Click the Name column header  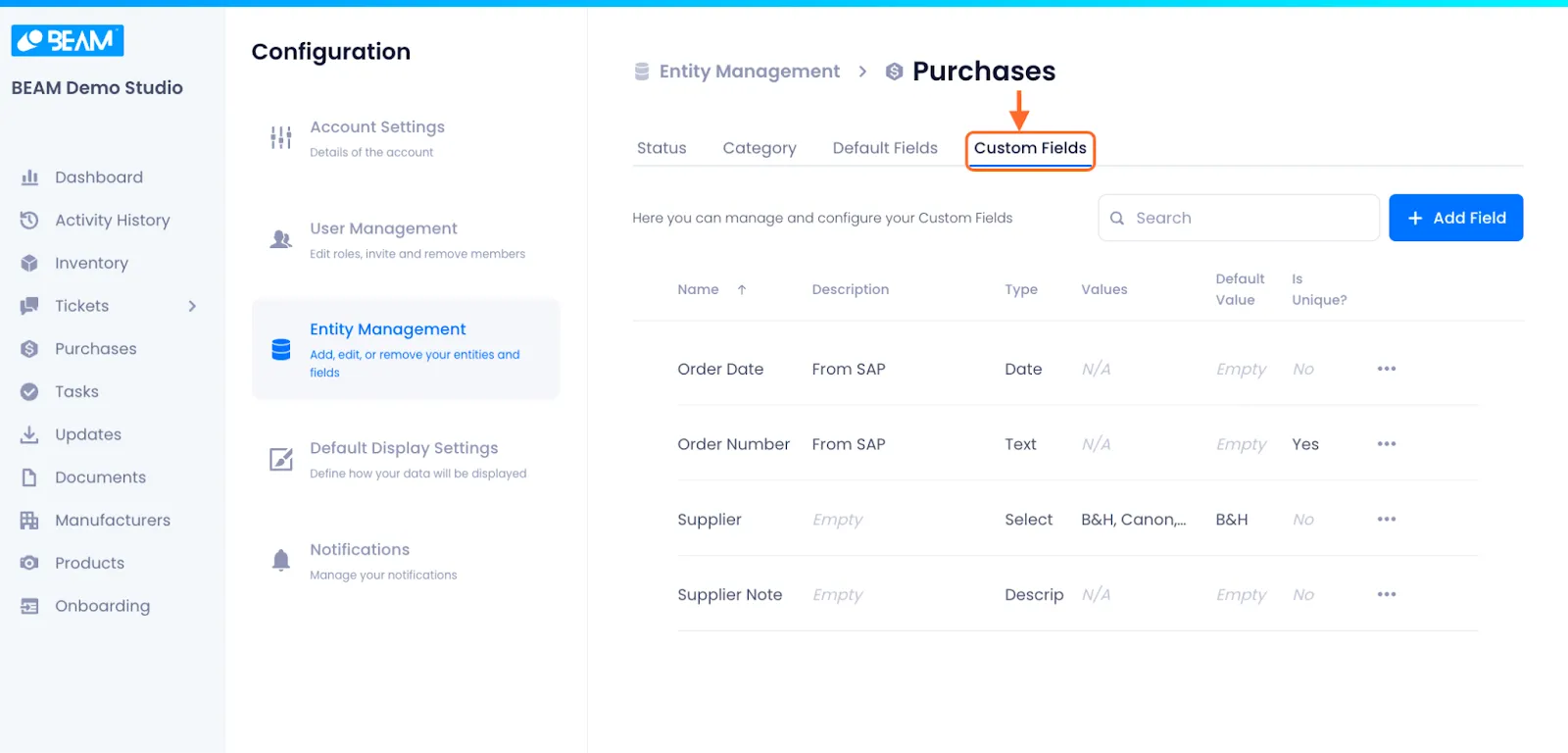point(698,289)
